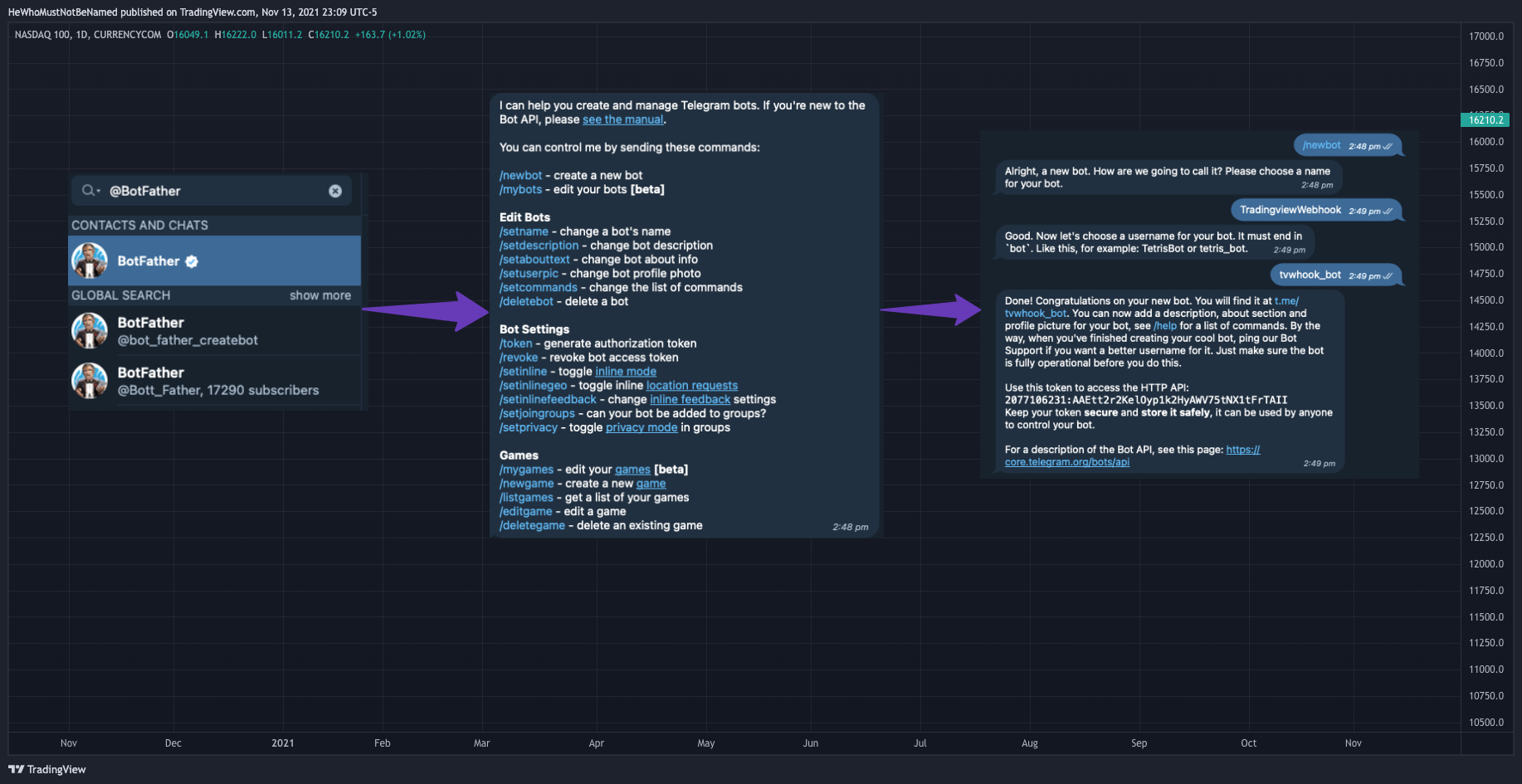This screenshot has width=1522, height=784.
Task: Open the "location requests" link
Action: [692, 386]
